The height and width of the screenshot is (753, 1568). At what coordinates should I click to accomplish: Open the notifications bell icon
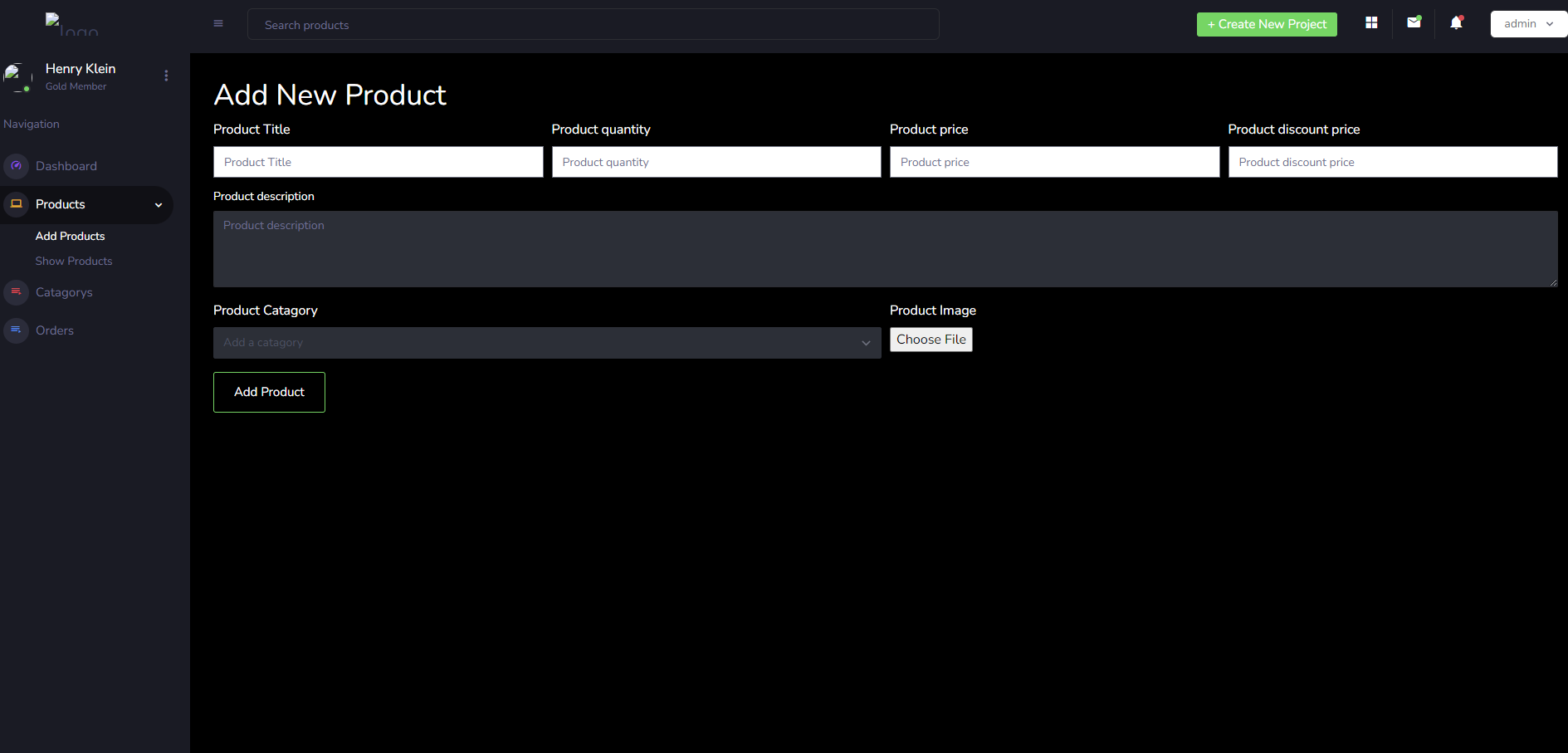[1456, 23]
